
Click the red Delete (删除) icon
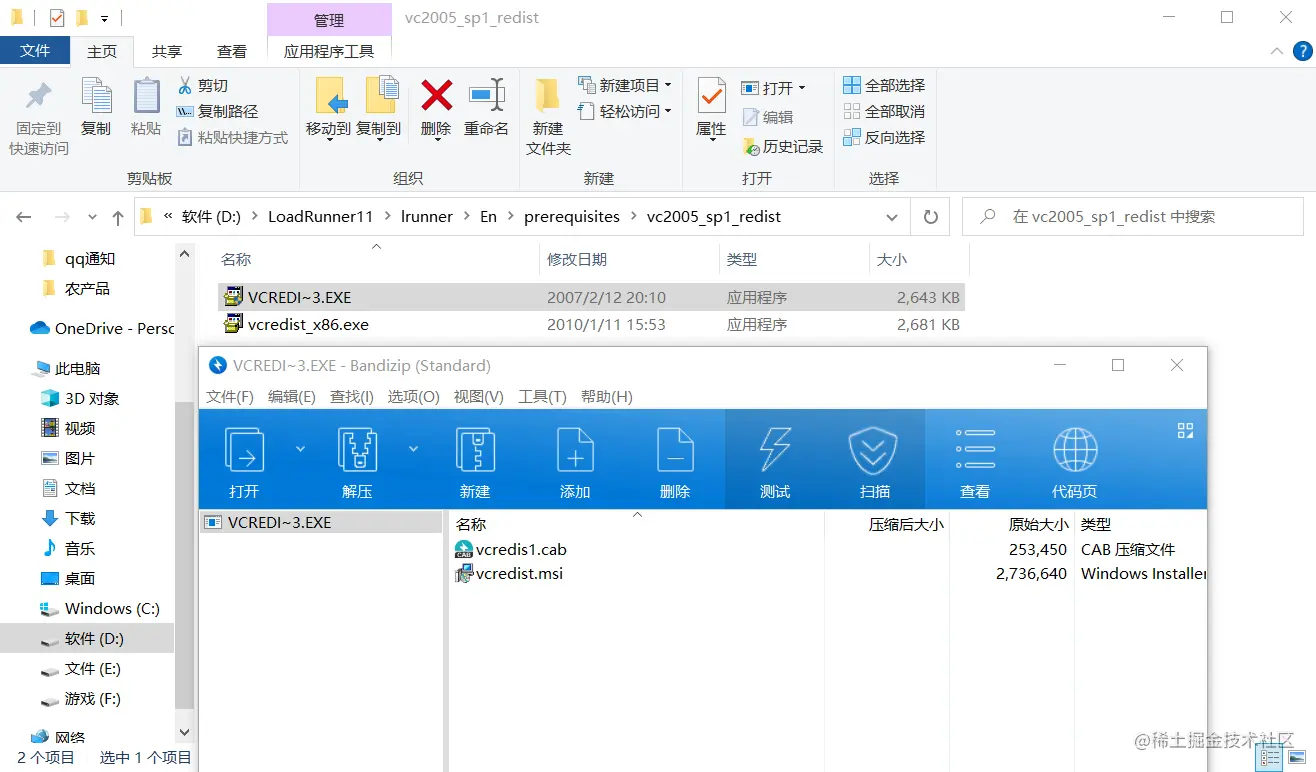(436, 96)
